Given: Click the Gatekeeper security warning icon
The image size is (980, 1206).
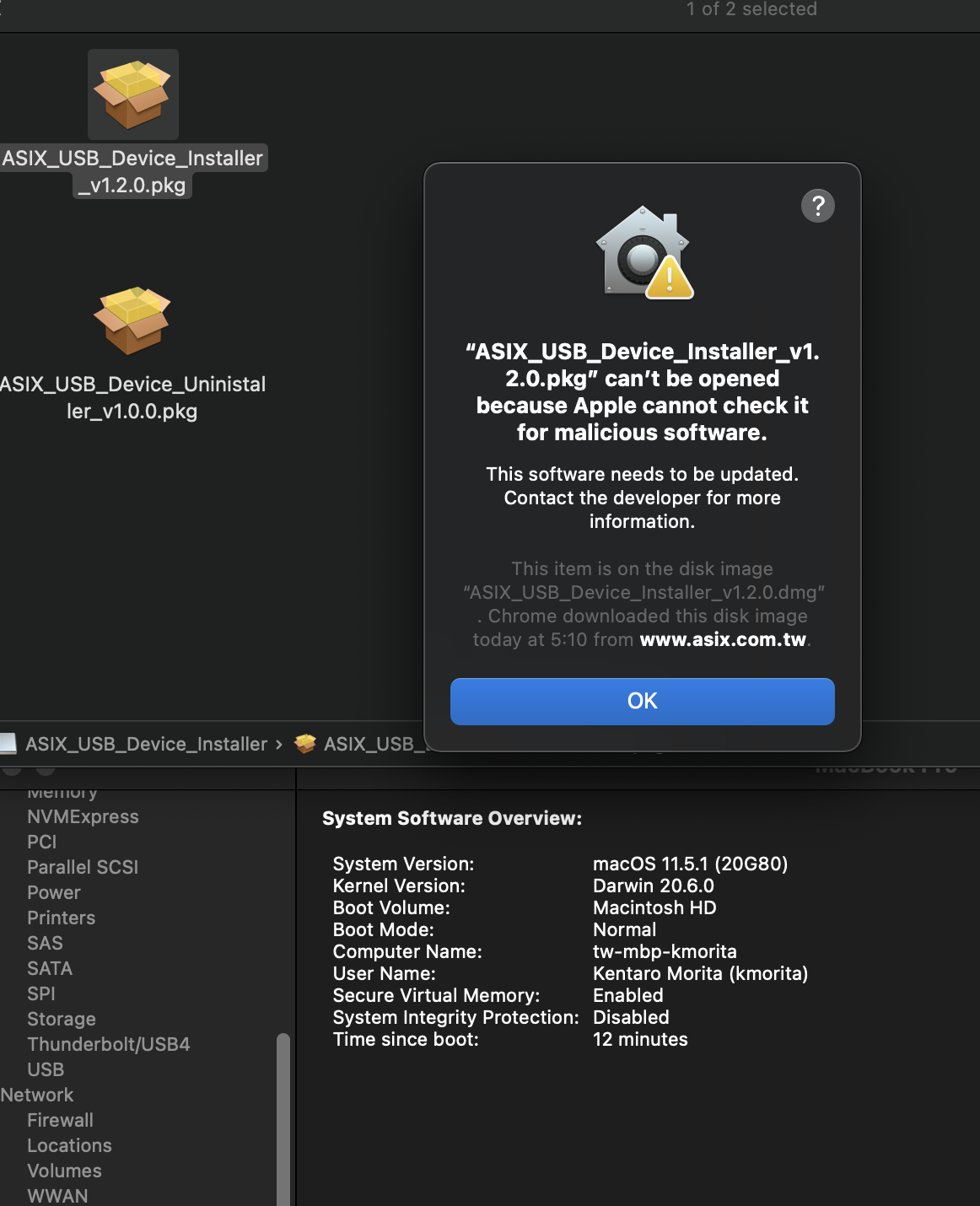Looking at the screenshot, I should 644,252.
